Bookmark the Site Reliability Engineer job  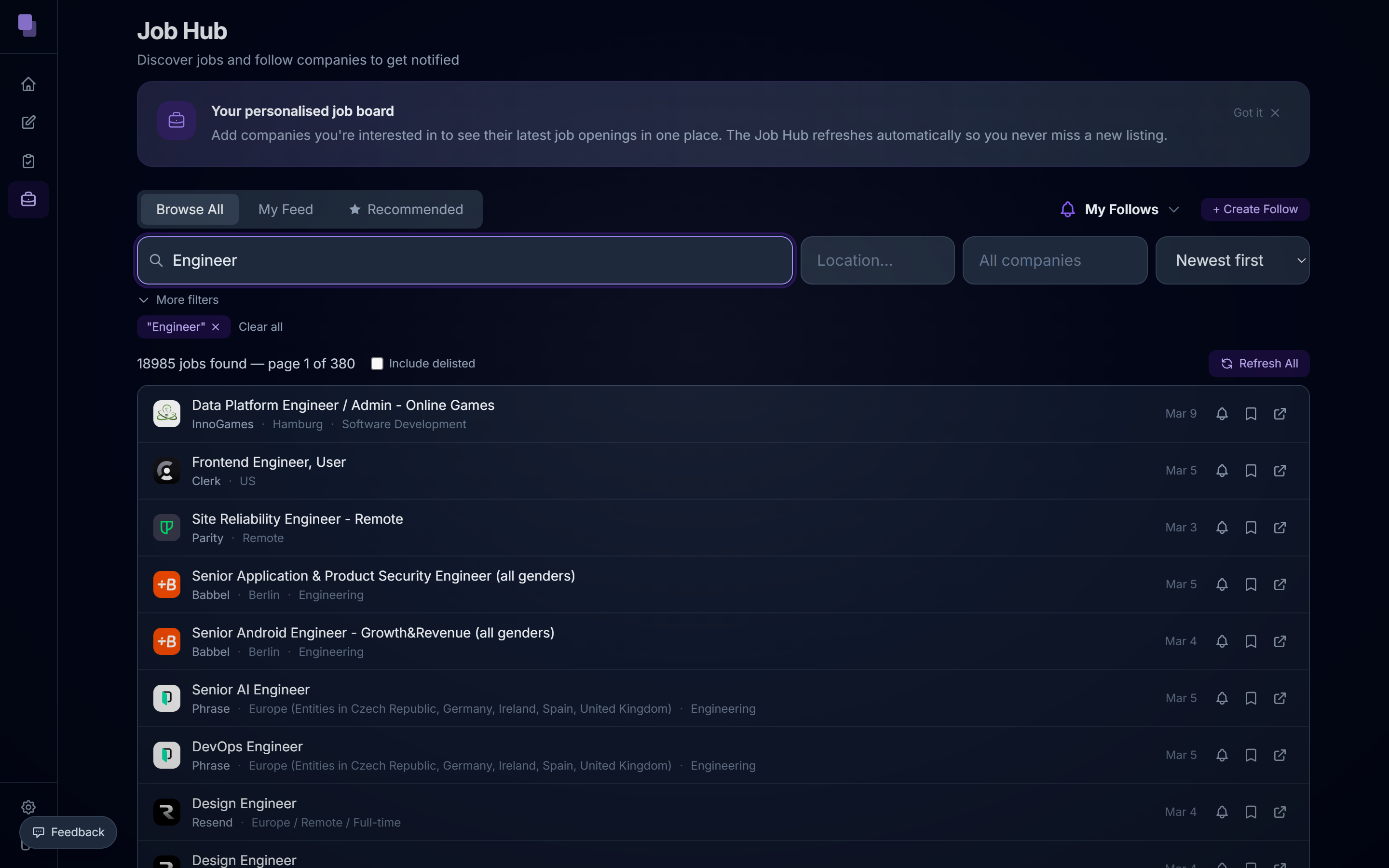click(1251, 527)
